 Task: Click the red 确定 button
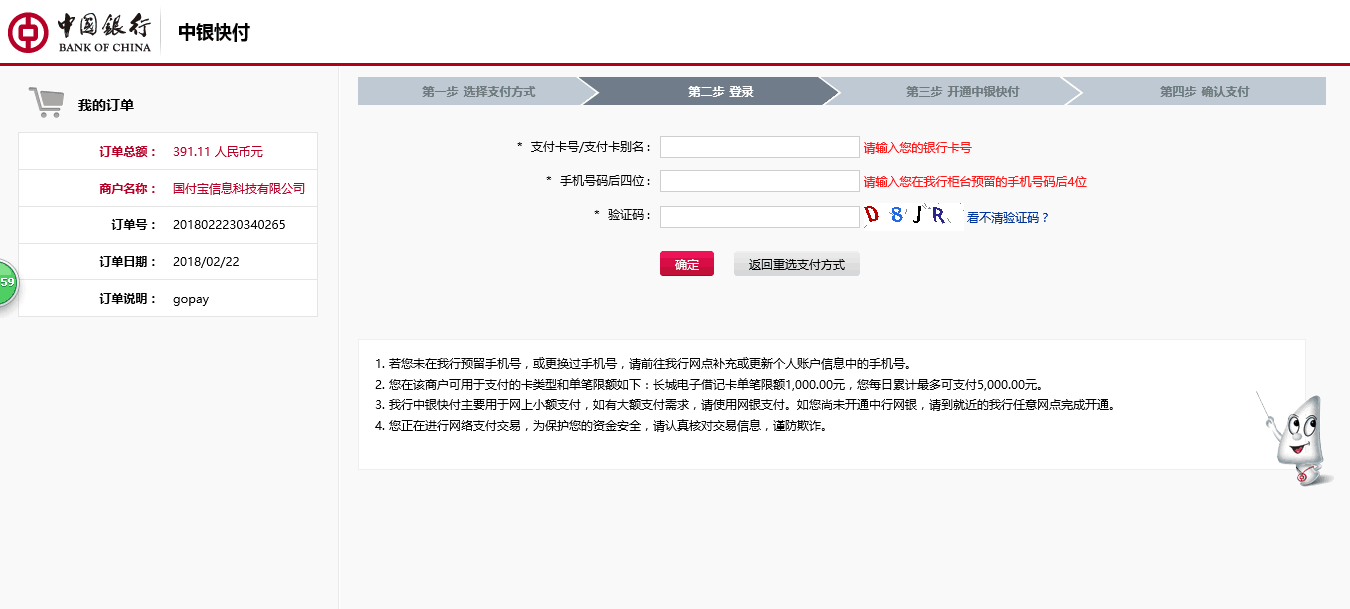pyautogui.click(x=687, y=264)
